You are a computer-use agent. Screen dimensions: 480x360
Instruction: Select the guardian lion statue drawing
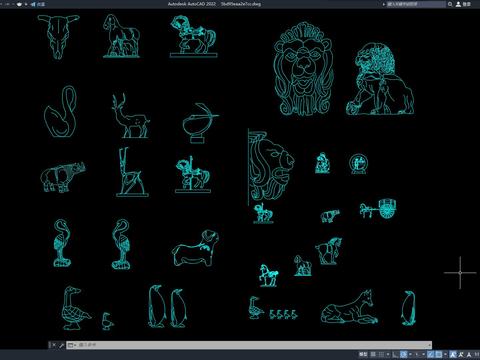point(380,79)
